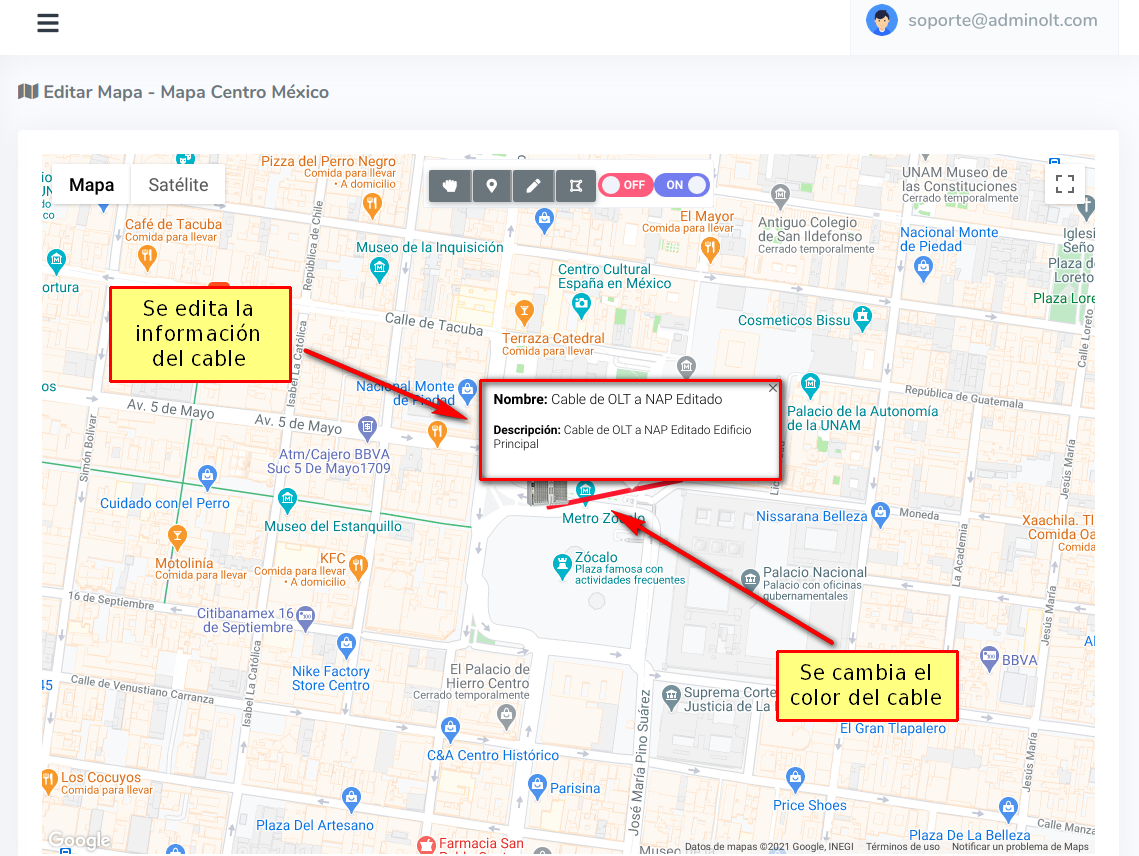The width and height of the screenshot is (1139, 856).
Task: Toggle fullscreen map view
Action: pos(1065,184)
